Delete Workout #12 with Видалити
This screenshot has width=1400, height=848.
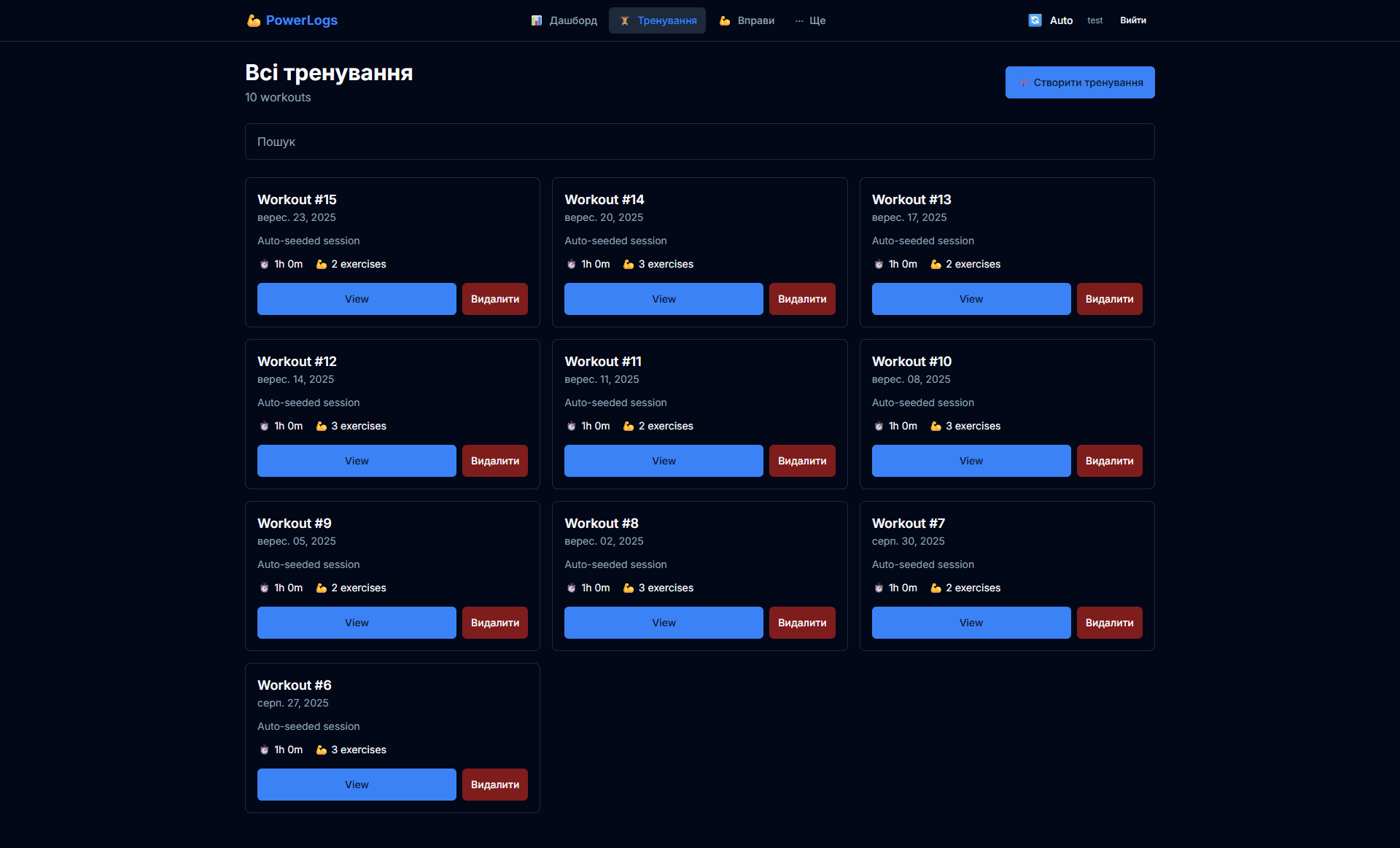[x=494, y=461]
